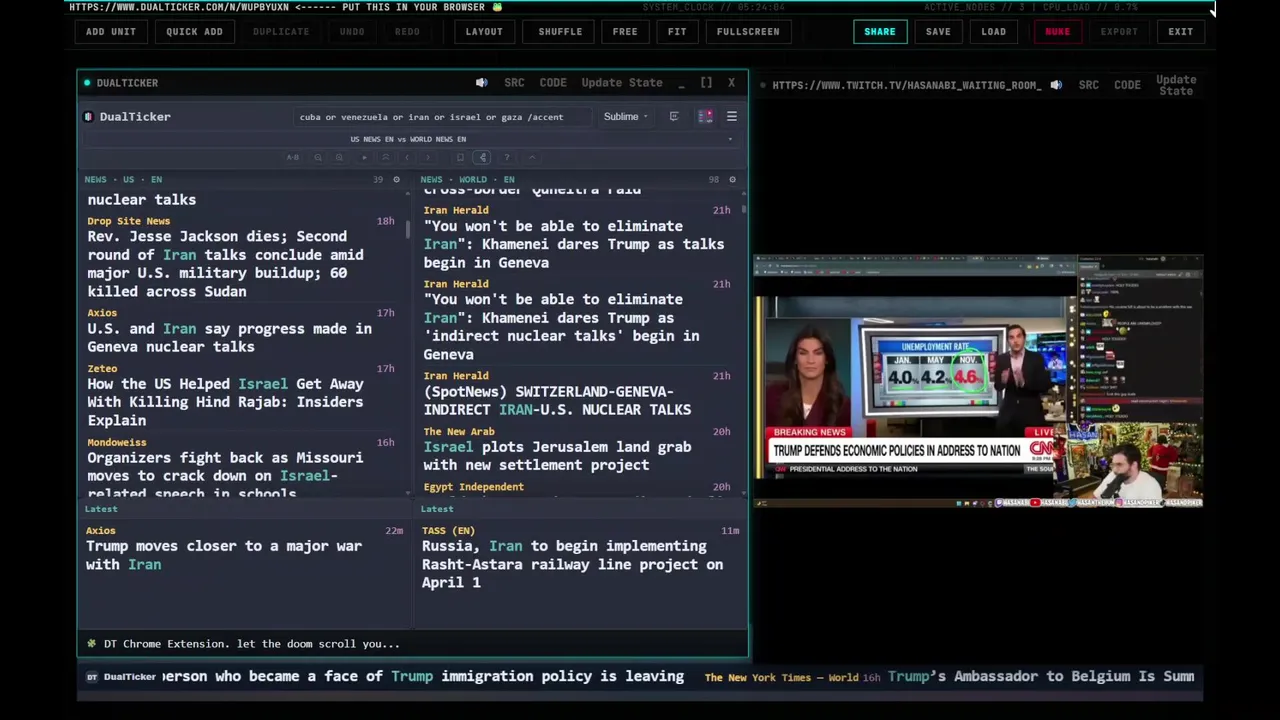
Task: Mute the DualTicker node speaker icon
Action: click(x=481, y=83)
